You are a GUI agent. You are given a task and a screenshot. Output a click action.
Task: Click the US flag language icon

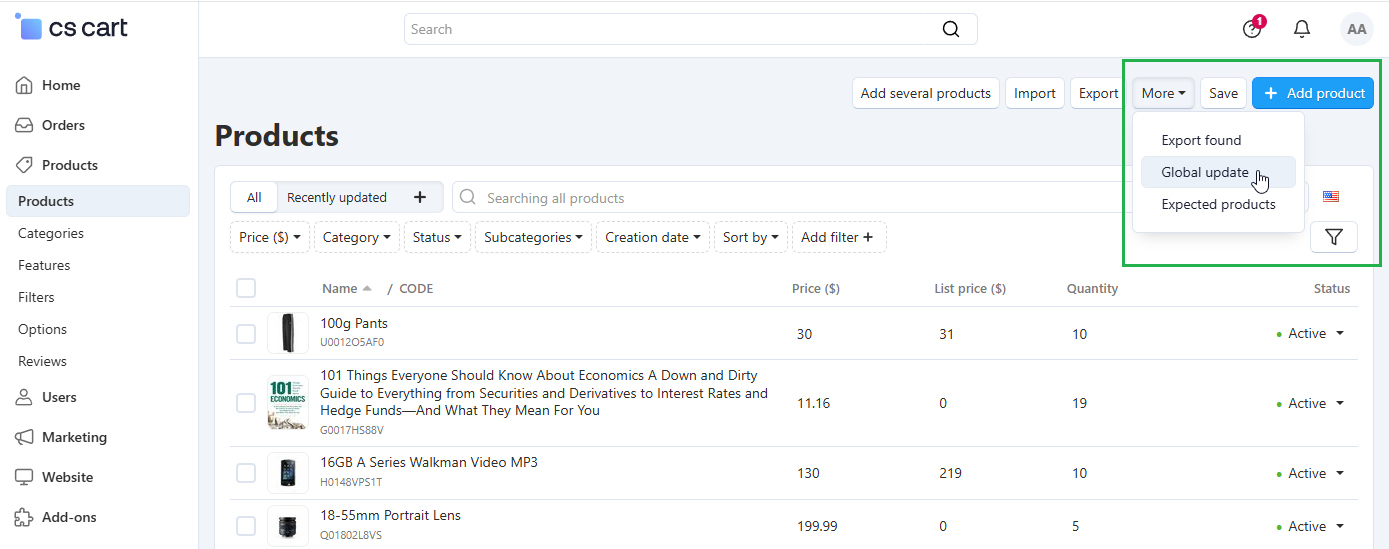(1331, 196)
